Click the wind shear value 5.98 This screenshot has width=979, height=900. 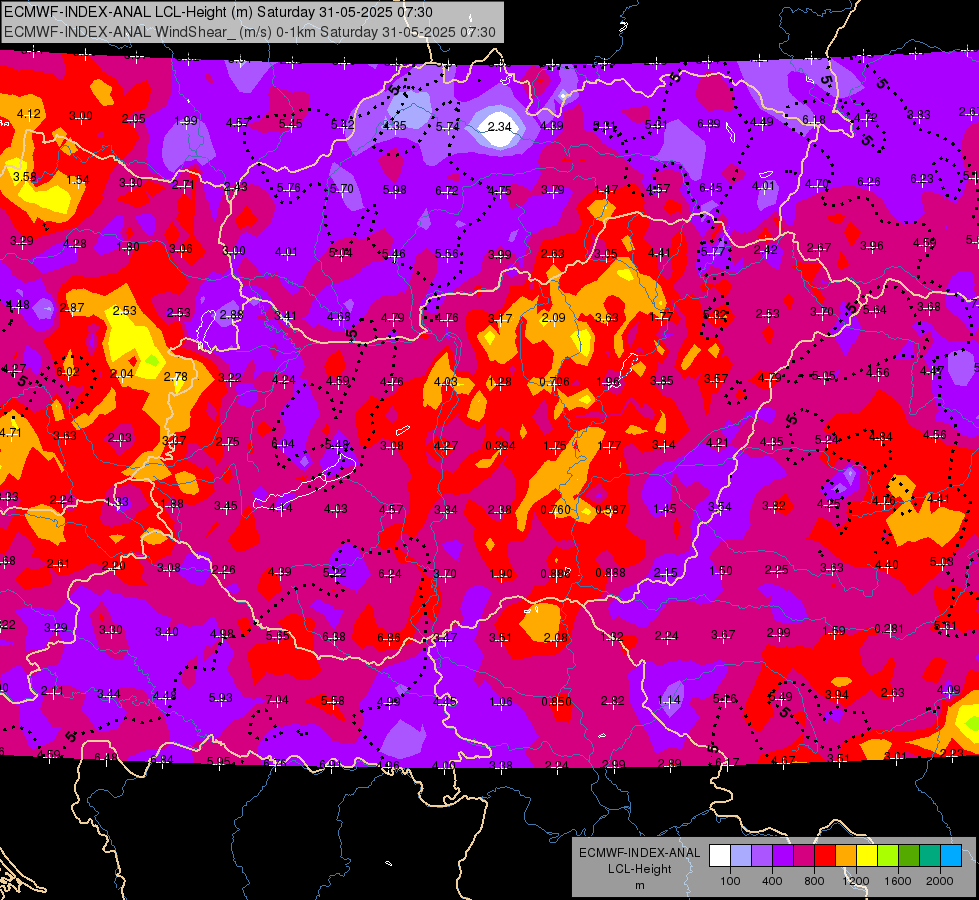click(394, 189)
